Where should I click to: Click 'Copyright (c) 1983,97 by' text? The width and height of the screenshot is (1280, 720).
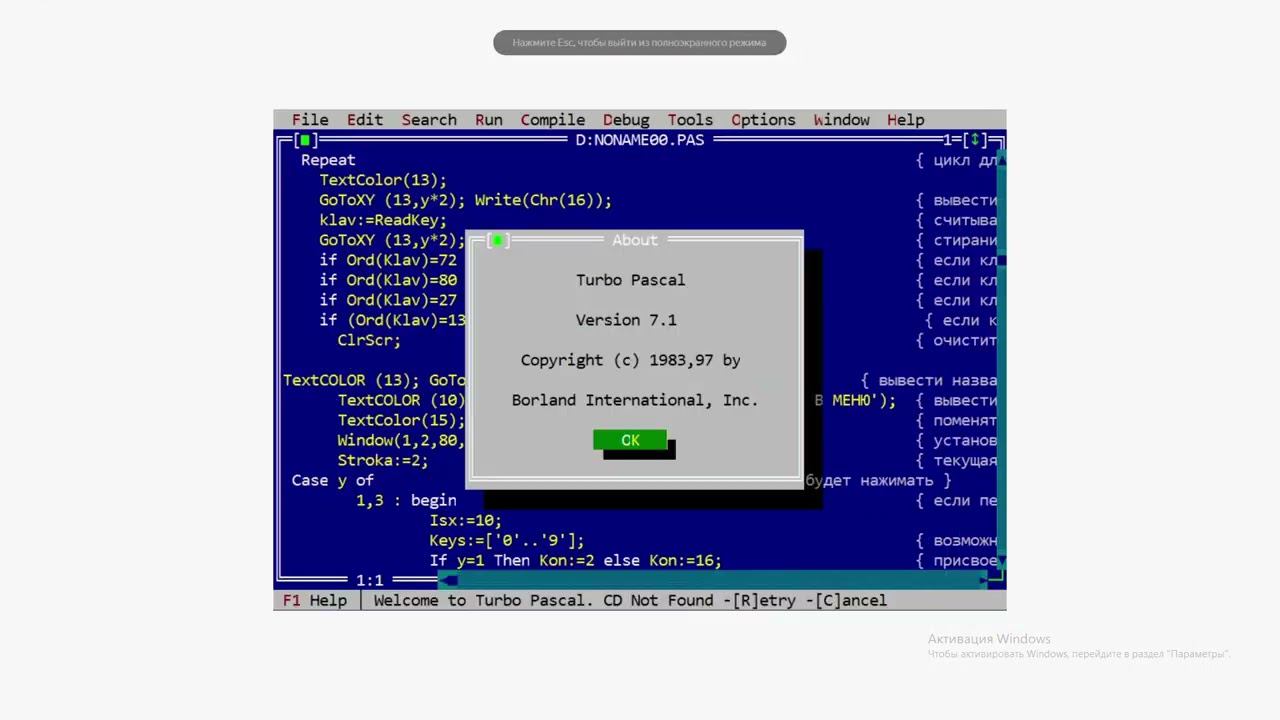click(630, 360)
